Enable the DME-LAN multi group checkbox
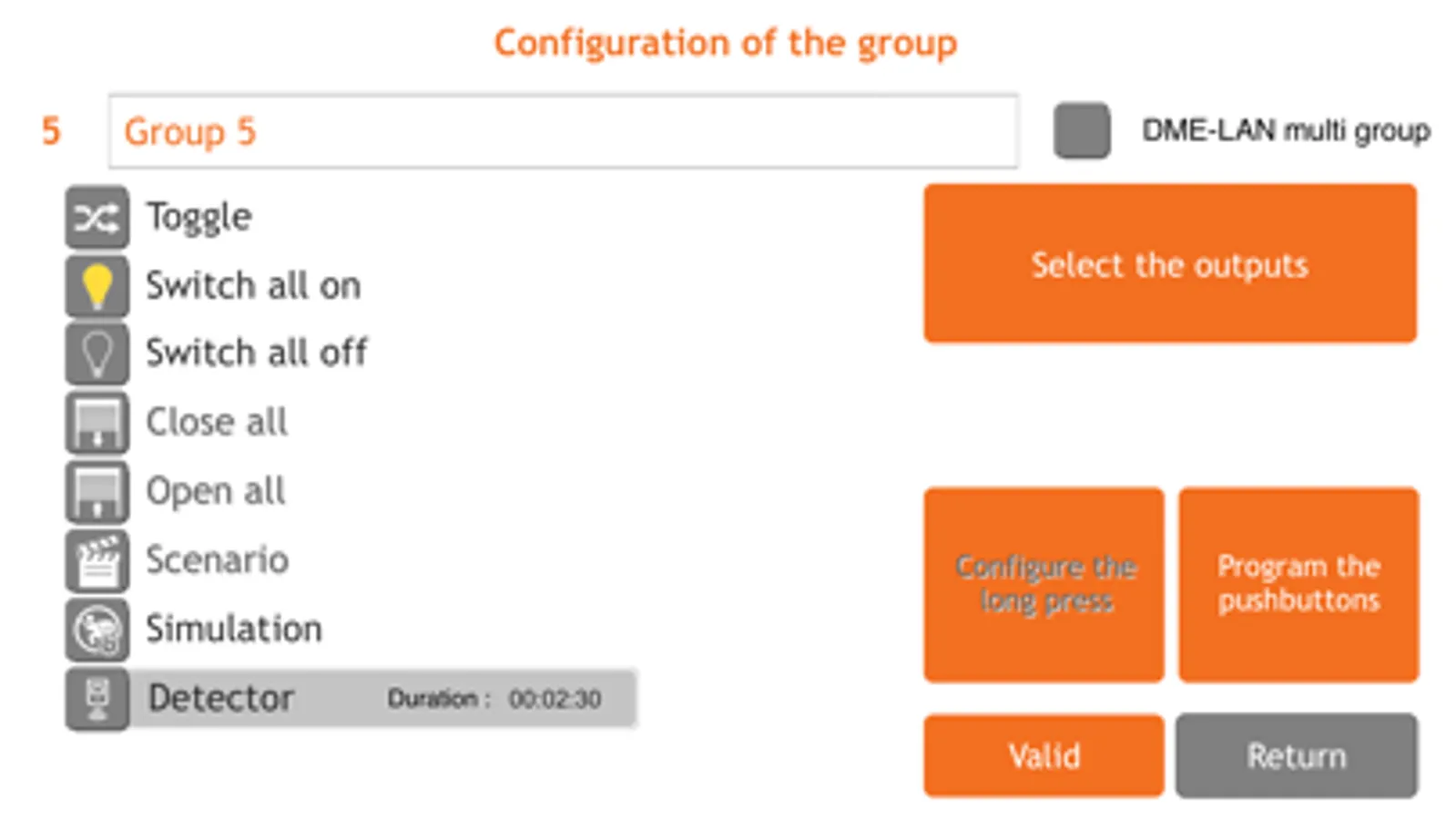Viewport: 1456px width, 820px height. point(1082,131)
